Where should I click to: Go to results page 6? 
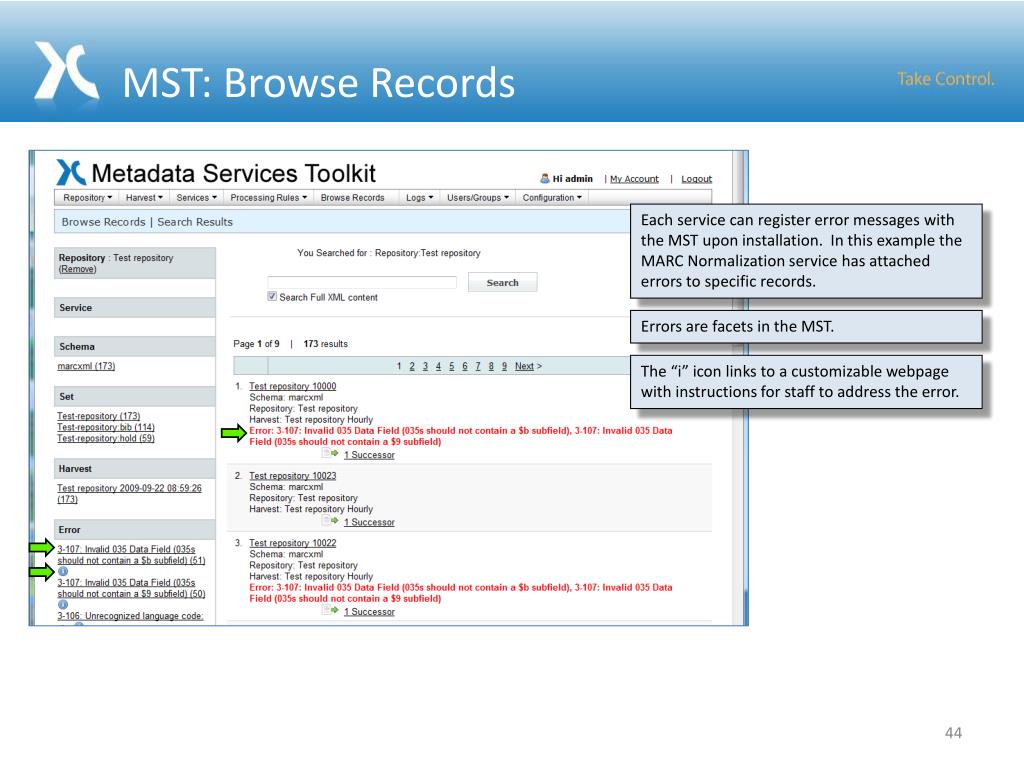[465, 366]
